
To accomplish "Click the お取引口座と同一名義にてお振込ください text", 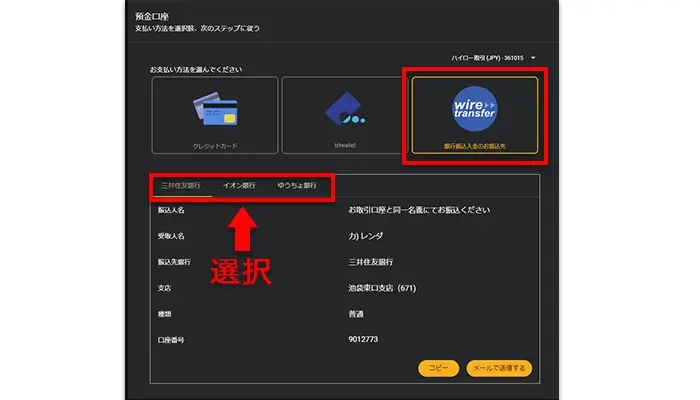I will click(418, 211).
